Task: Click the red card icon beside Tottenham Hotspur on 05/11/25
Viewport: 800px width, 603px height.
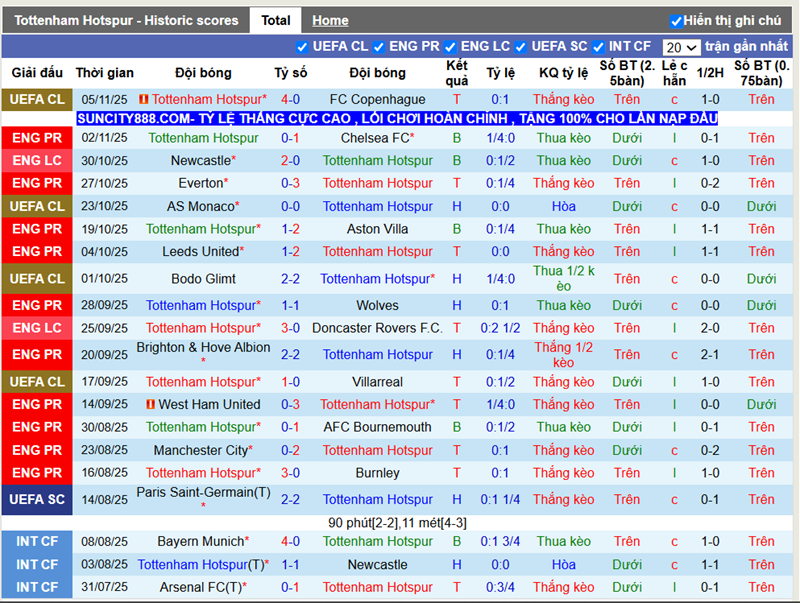Action: (x=144, y=99)
